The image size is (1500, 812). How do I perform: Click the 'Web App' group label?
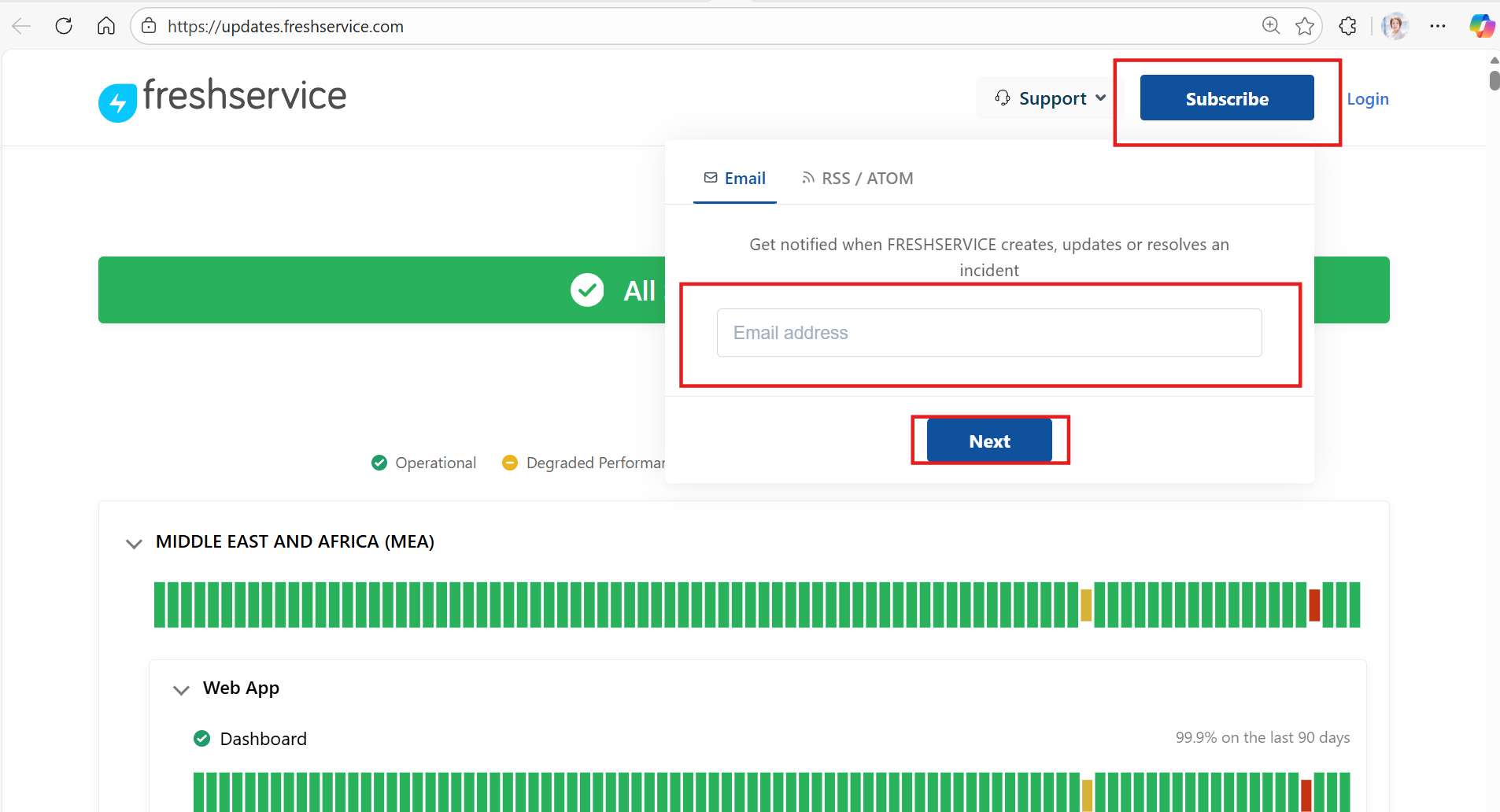tap(241, 688)
